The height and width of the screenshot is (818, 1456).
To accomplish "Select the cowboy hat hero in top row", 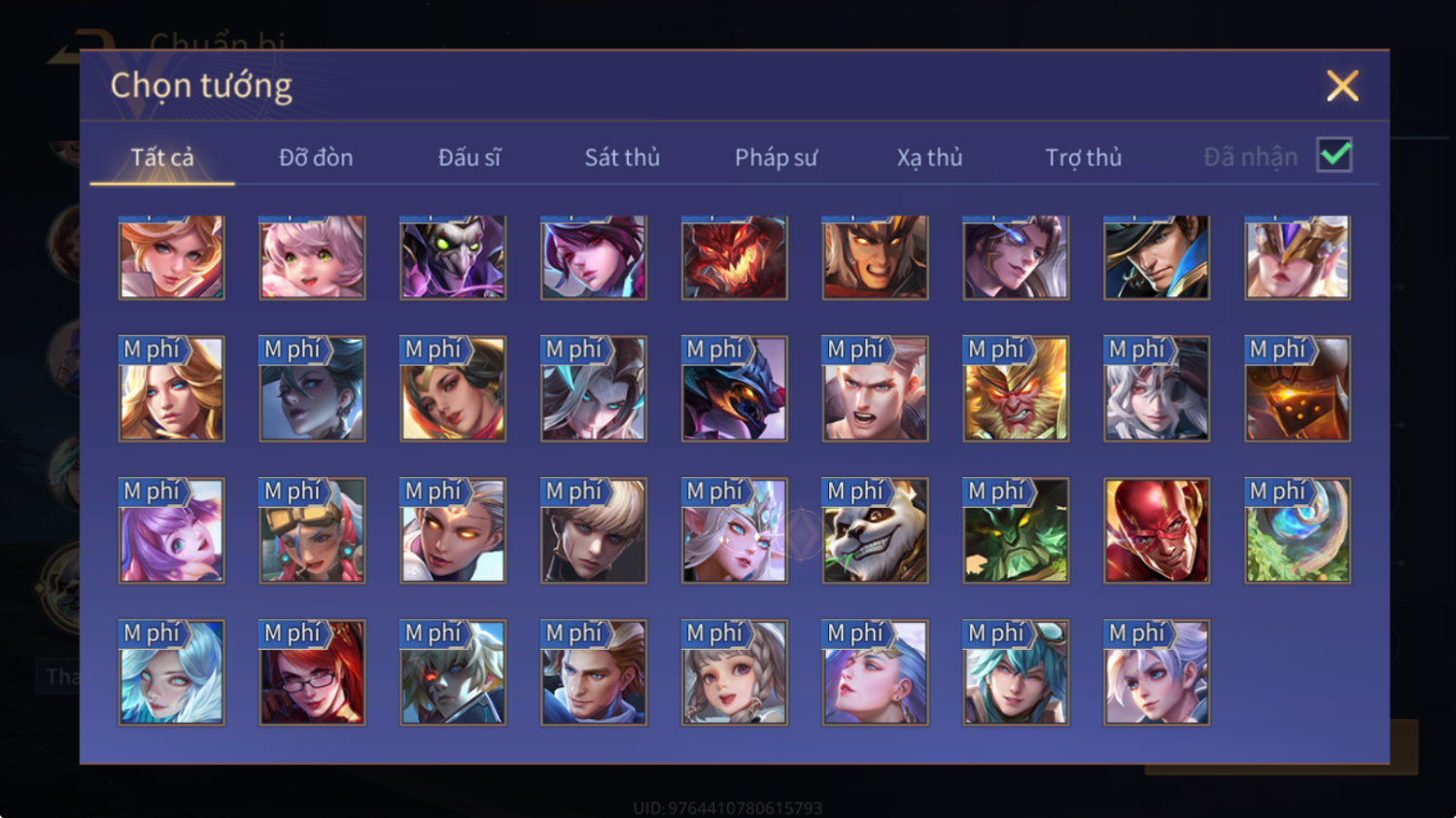I will point(1157,257).
